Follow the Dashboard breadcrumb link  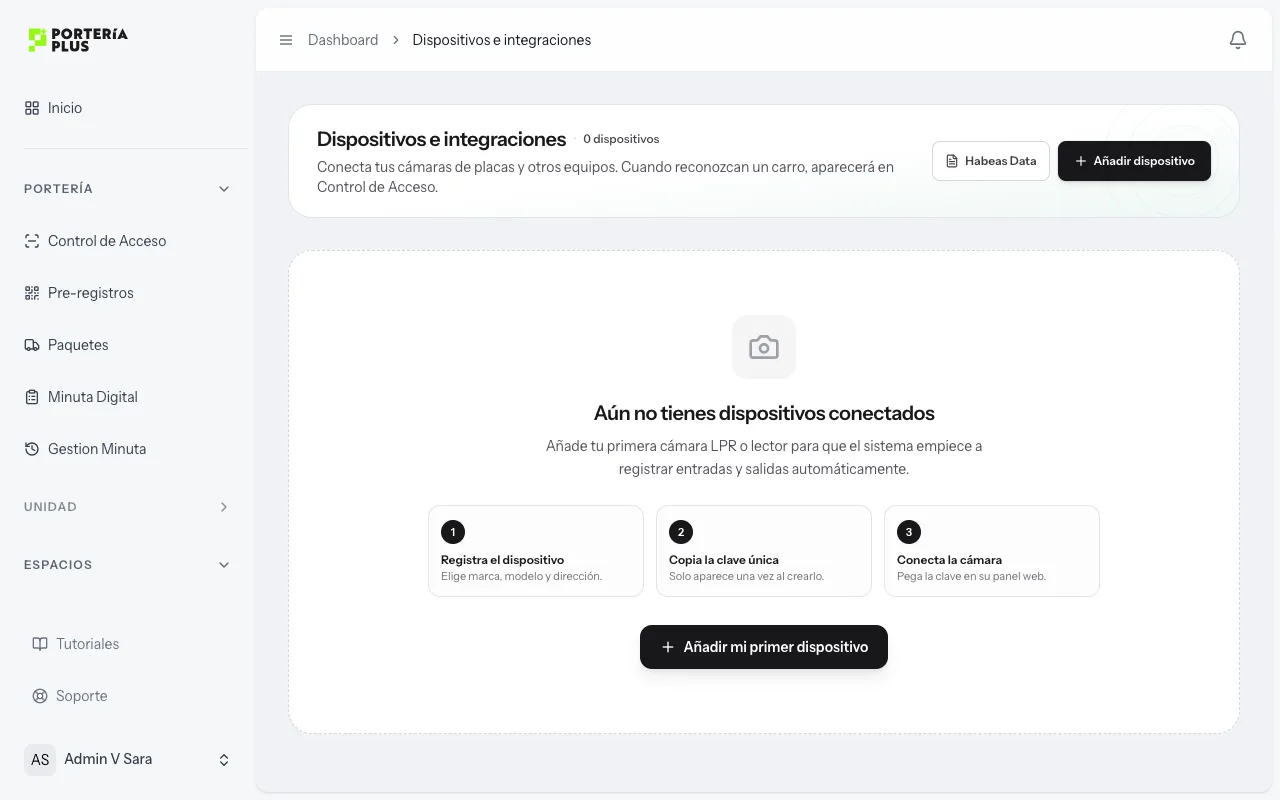343,40
